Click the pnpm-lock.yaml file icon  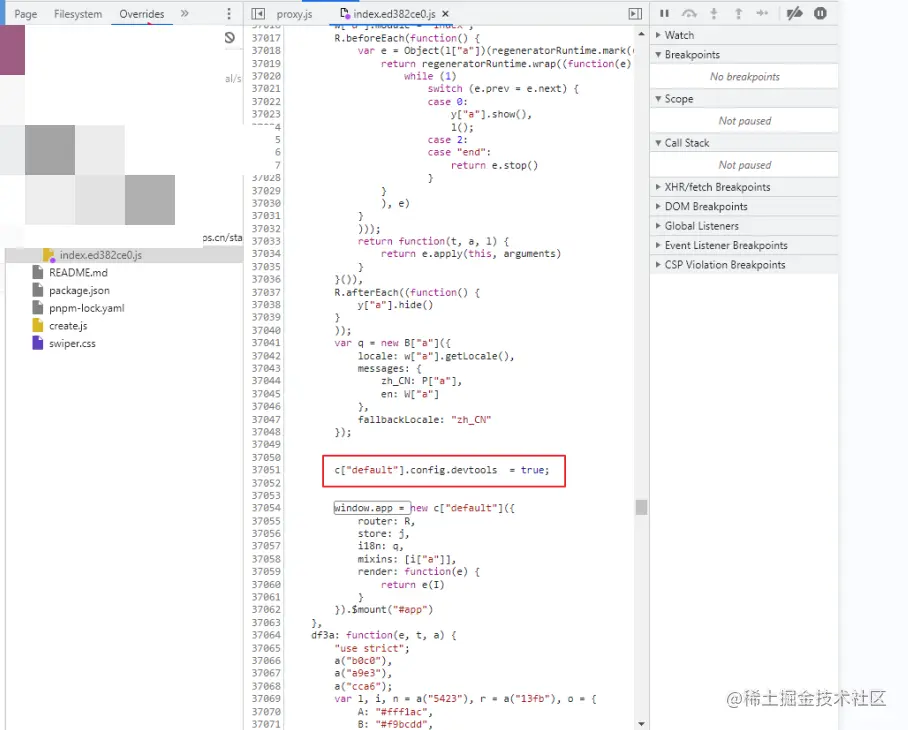point(38,307)
